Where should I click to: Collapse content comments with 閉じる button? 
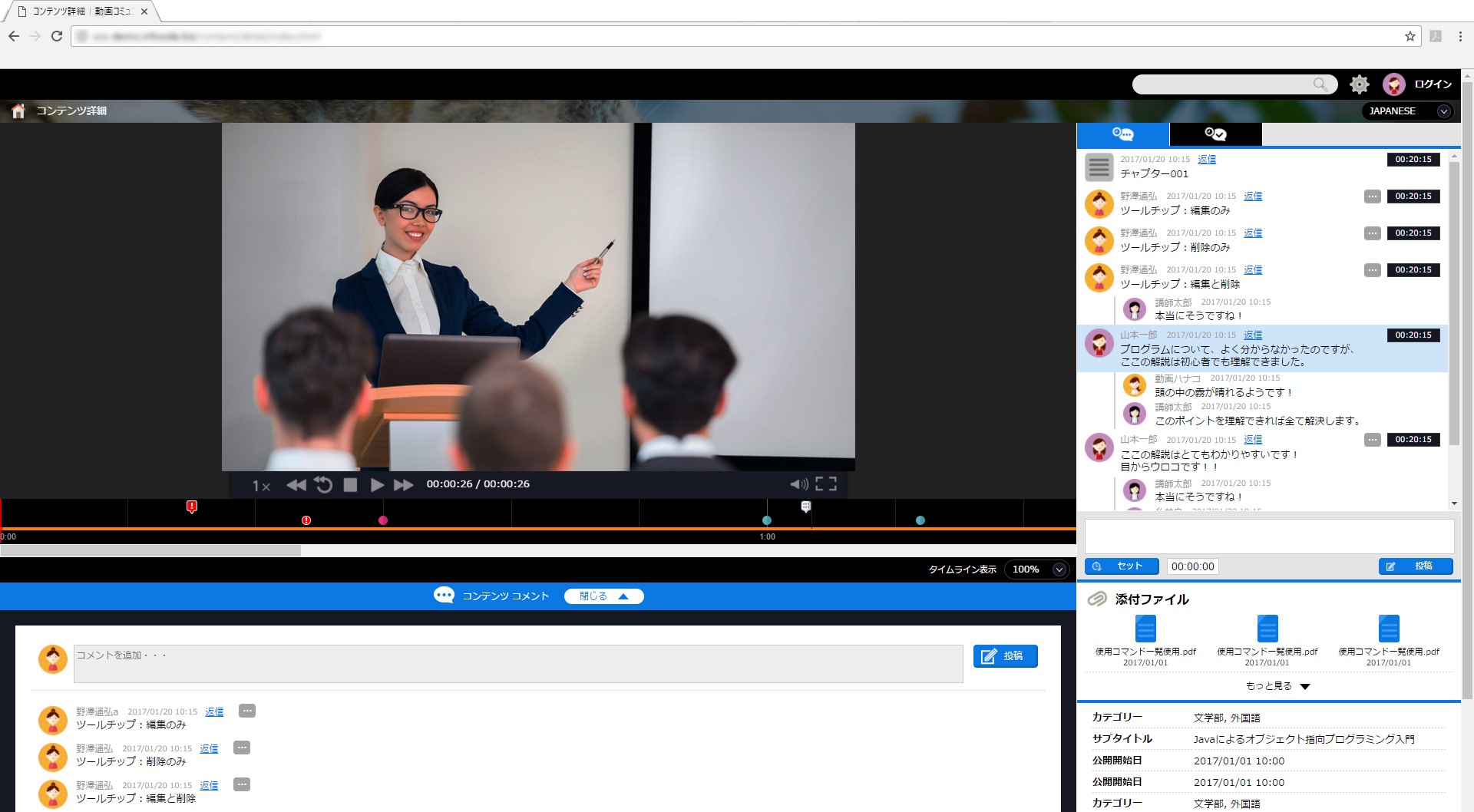click(x=603, y=596)
